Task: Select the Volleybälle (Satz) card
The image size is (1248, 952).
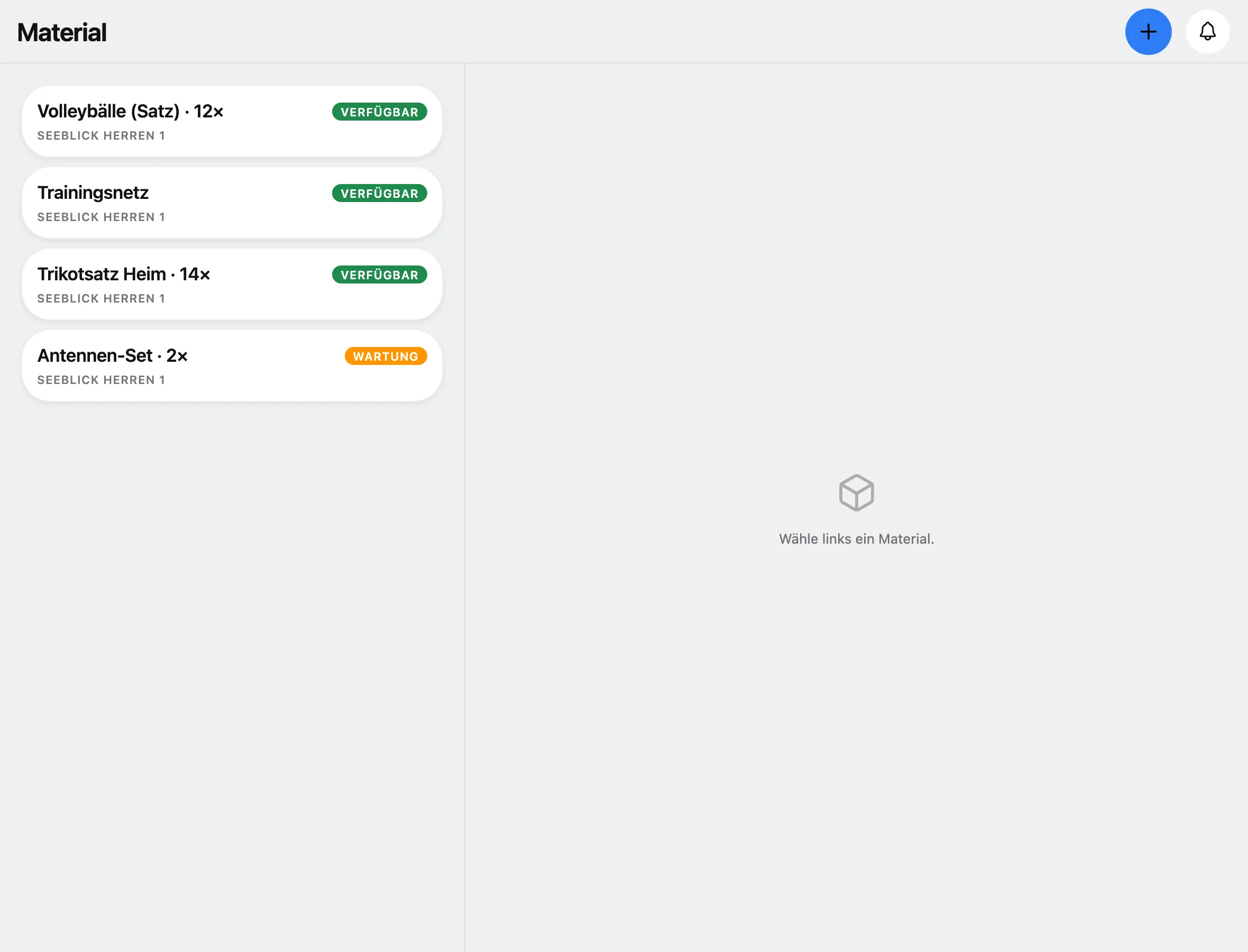Action: tap(232, 121)
